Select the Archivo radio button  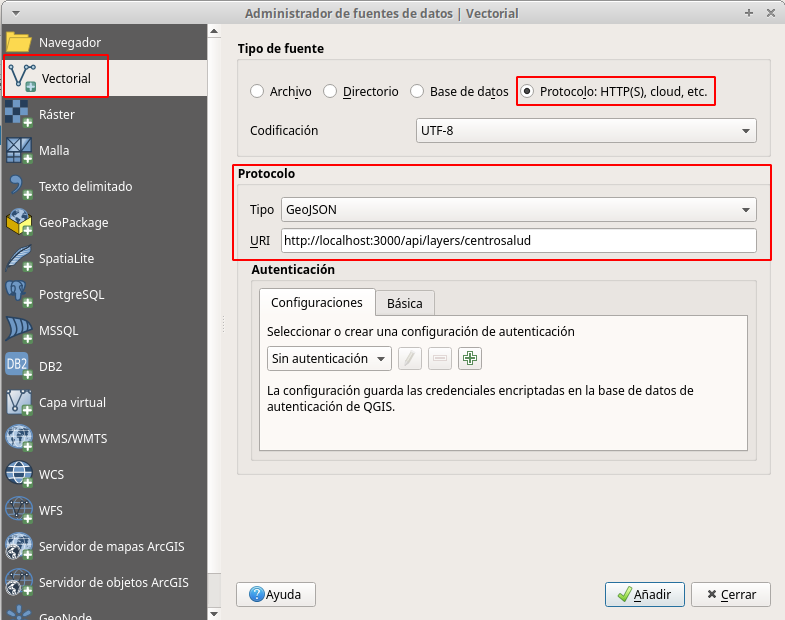pos(257,91)
